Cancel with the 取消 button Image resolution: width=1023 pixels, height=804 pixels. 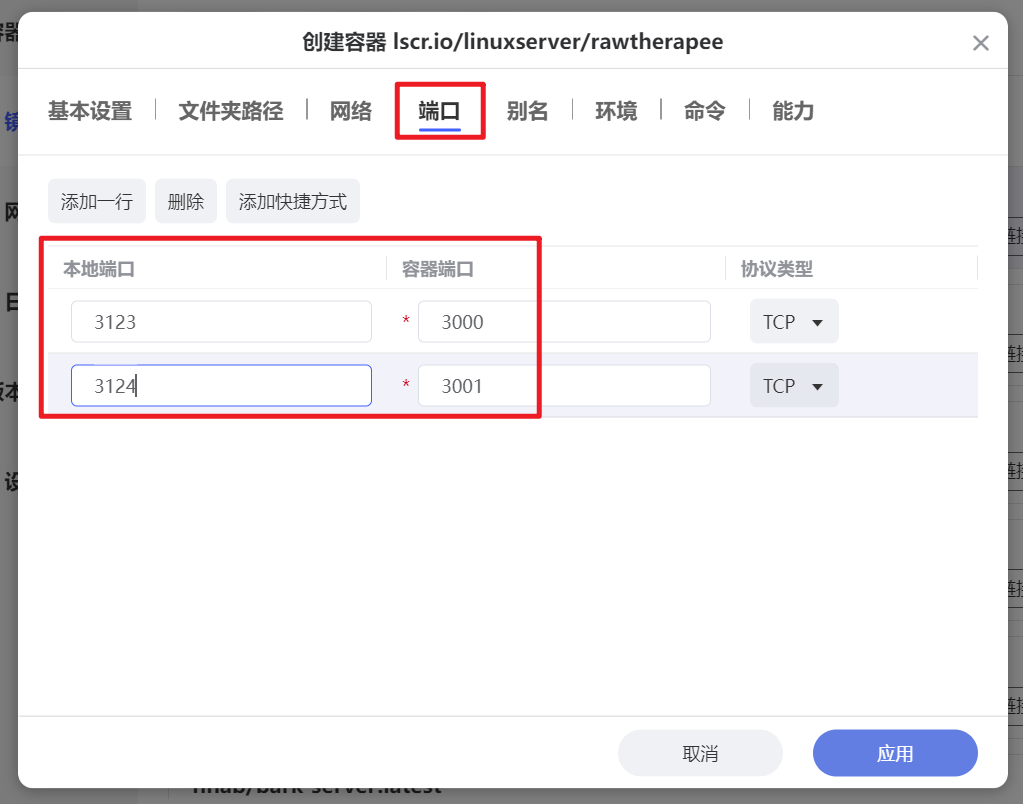(700, 753)
